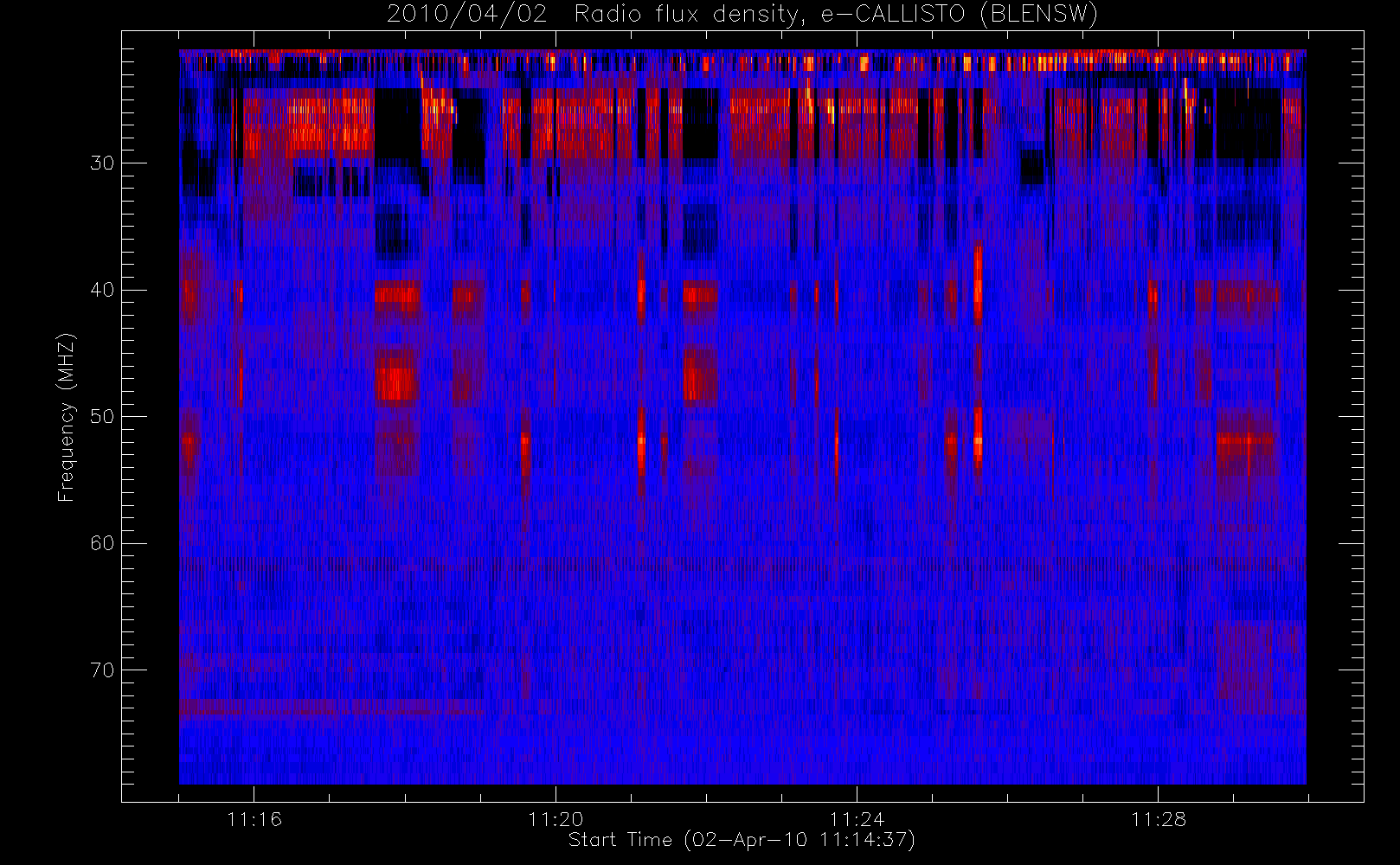Screen dimensions: 1400x865
Task: Click the 60 MHz frequency tick label
Action: point(102,543)
